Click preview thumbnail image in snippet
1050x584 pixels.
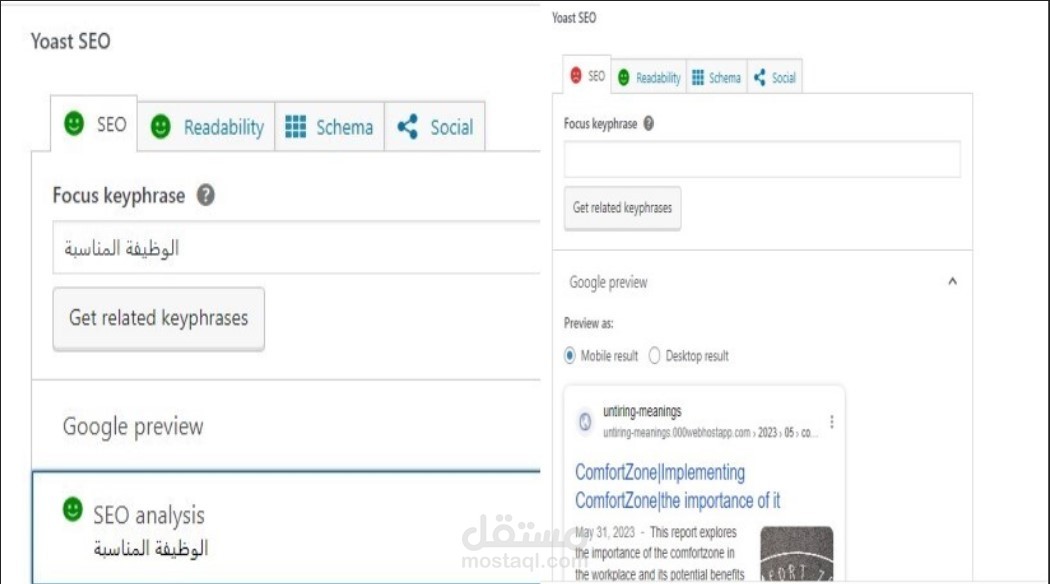click(797, 553)
